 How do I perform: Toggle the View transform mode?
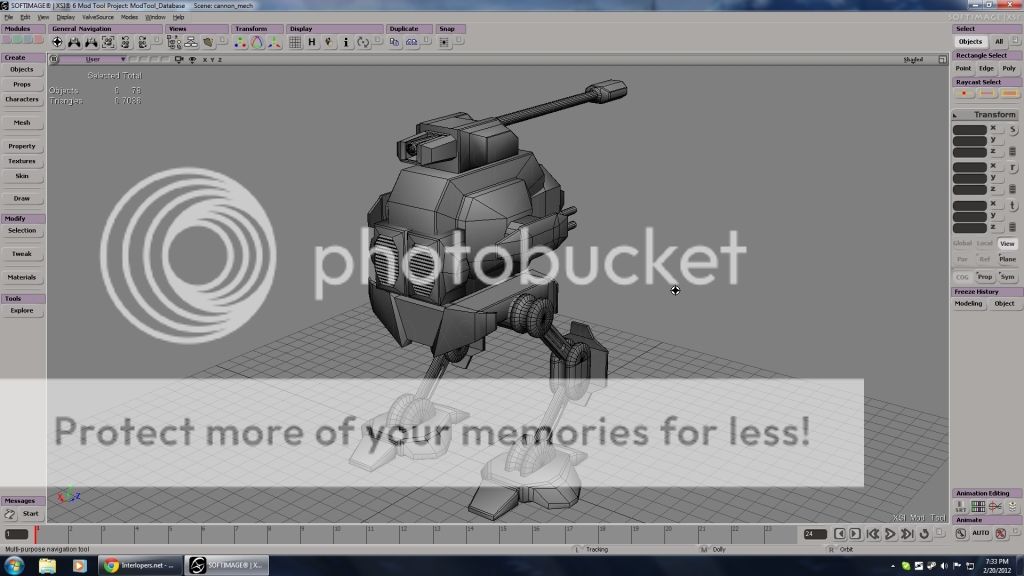click(x=1007, y=243)
